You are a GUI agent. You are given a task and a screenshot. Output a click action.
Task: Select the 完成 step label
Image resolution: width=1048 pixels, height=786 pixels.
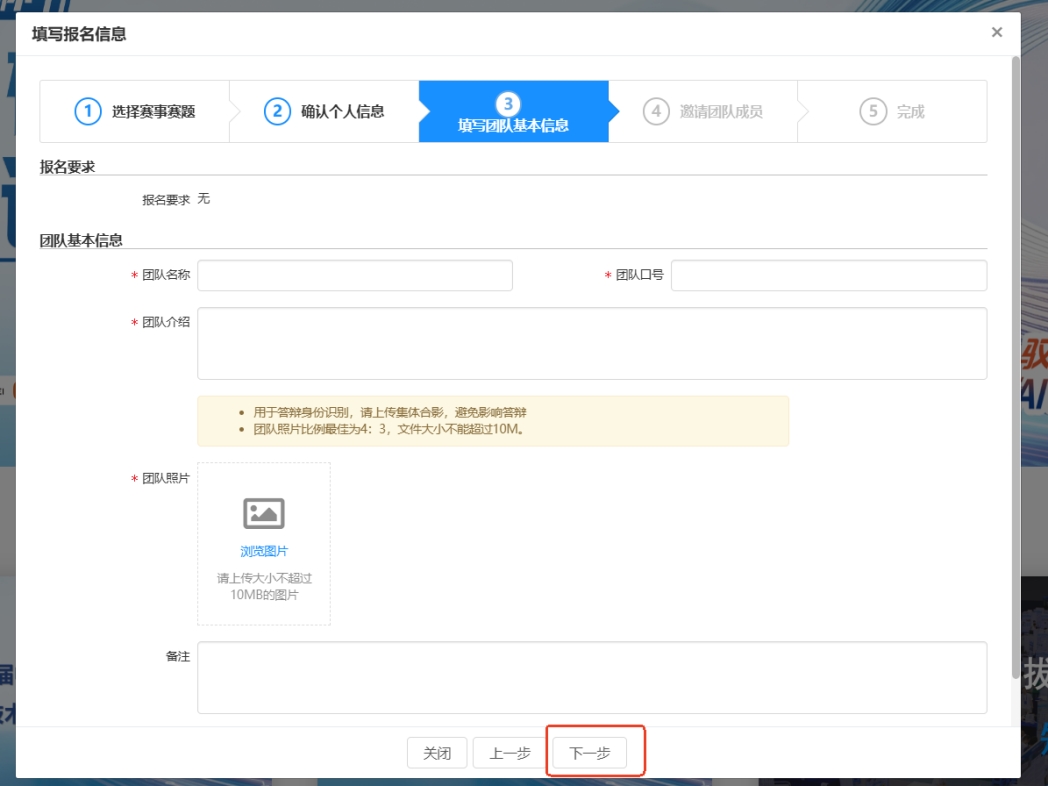point(910,112)
